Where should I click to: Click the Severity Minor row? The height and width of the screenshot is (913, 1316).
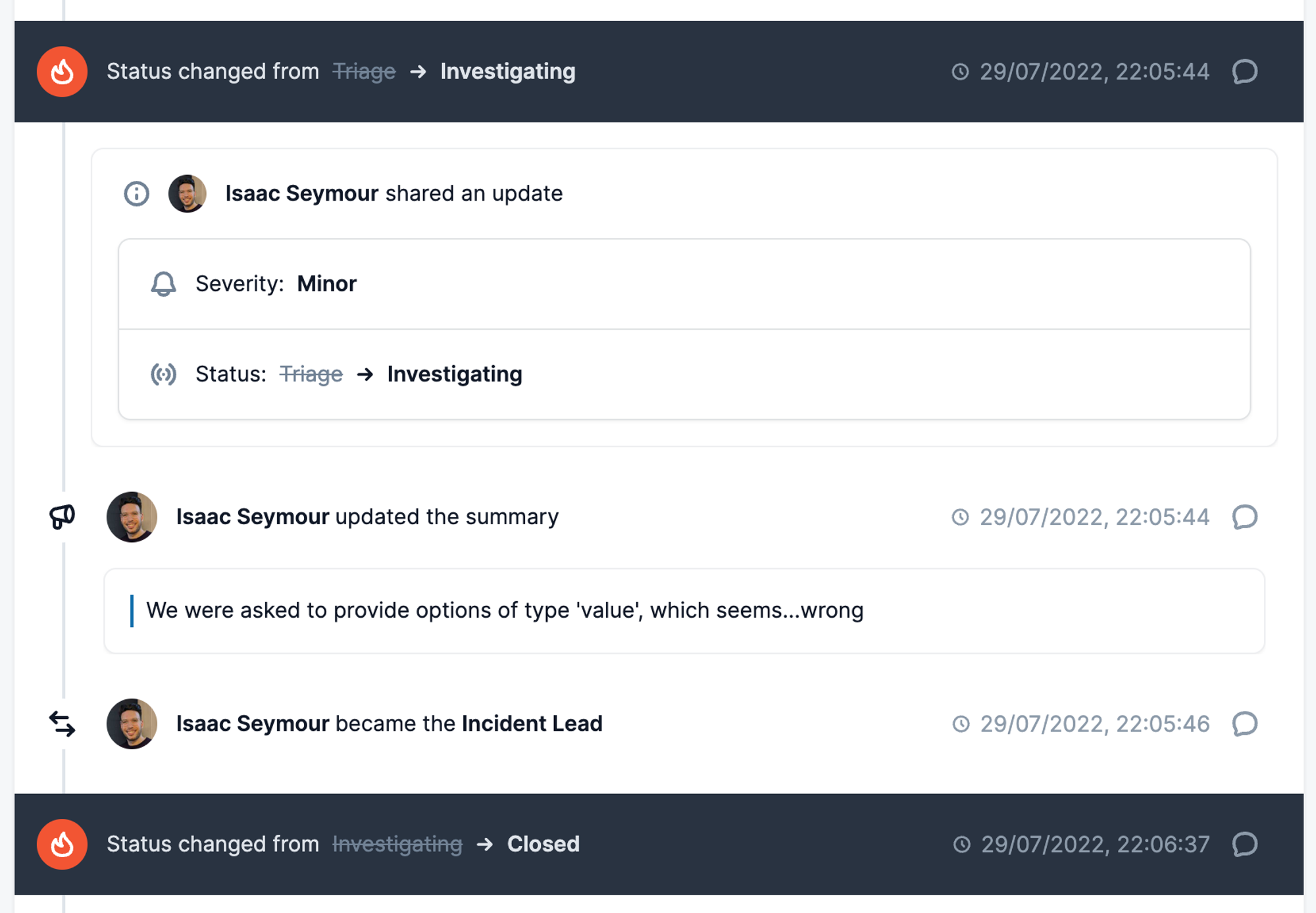pyautogui.click(x=684, y=284)
